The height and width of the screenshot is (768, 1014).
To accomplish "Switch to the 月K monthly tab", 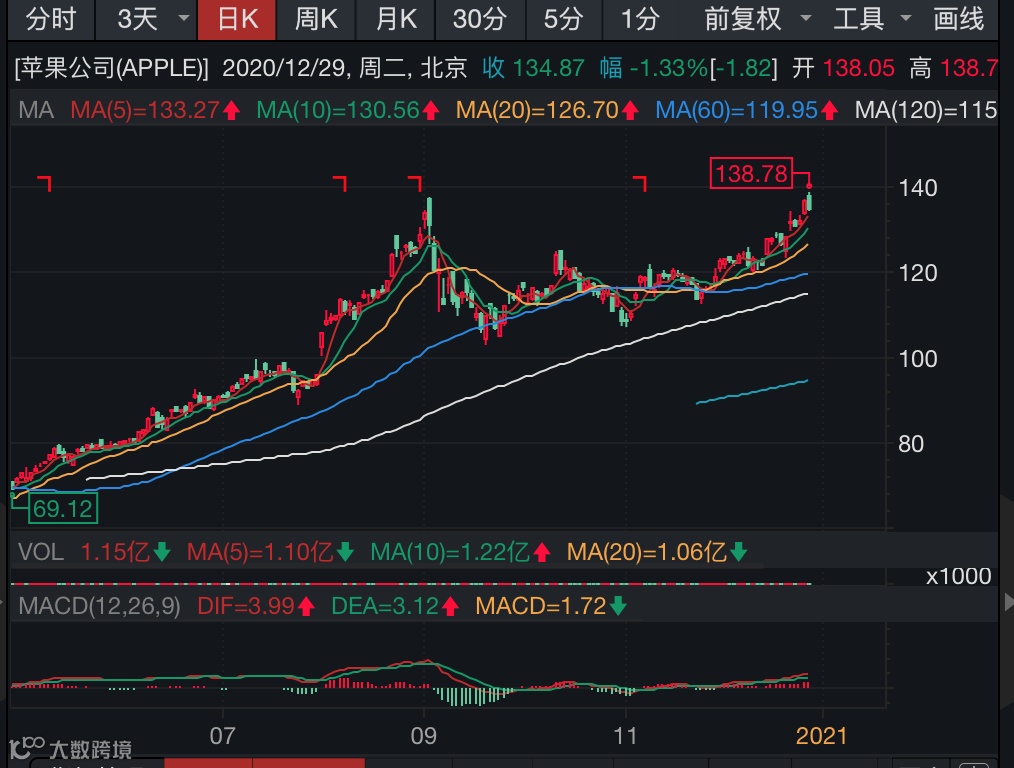I will (396, 19).
